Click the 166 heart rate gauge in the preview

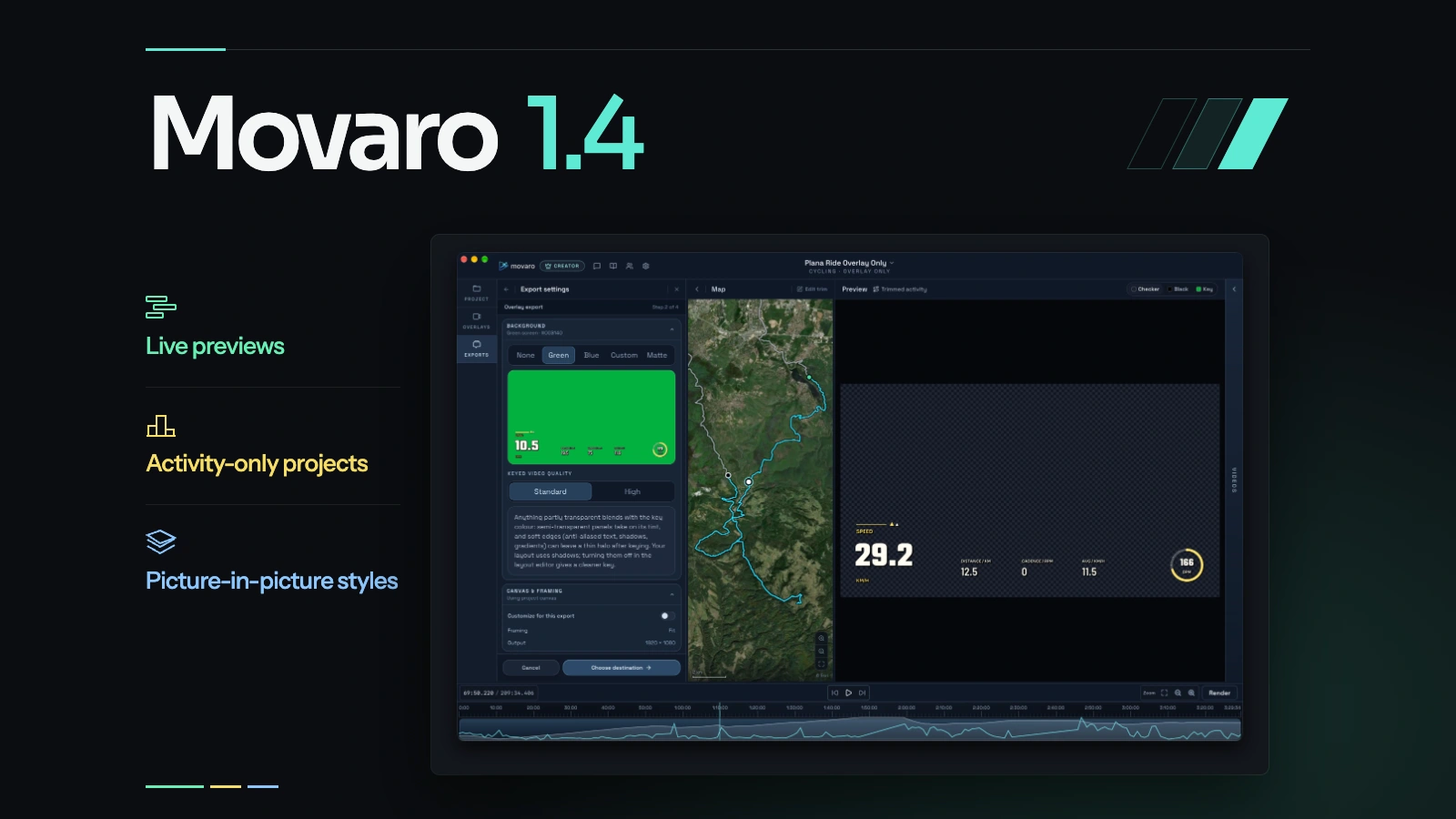(1187, 565)
